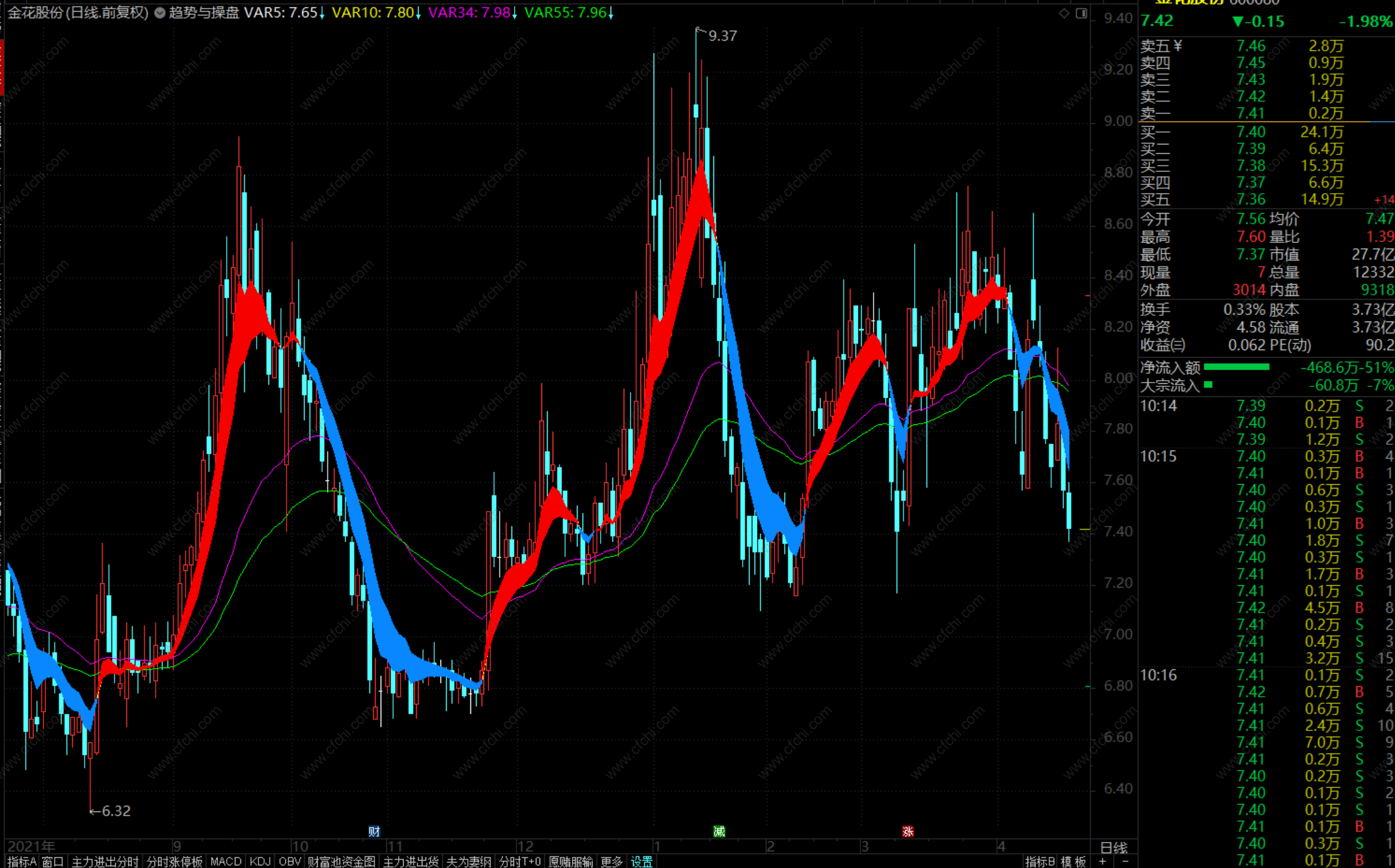The width and height of the screenshot is (1395, 868).
Task: Click the blue 财 event marker
Action: (374, 831)
